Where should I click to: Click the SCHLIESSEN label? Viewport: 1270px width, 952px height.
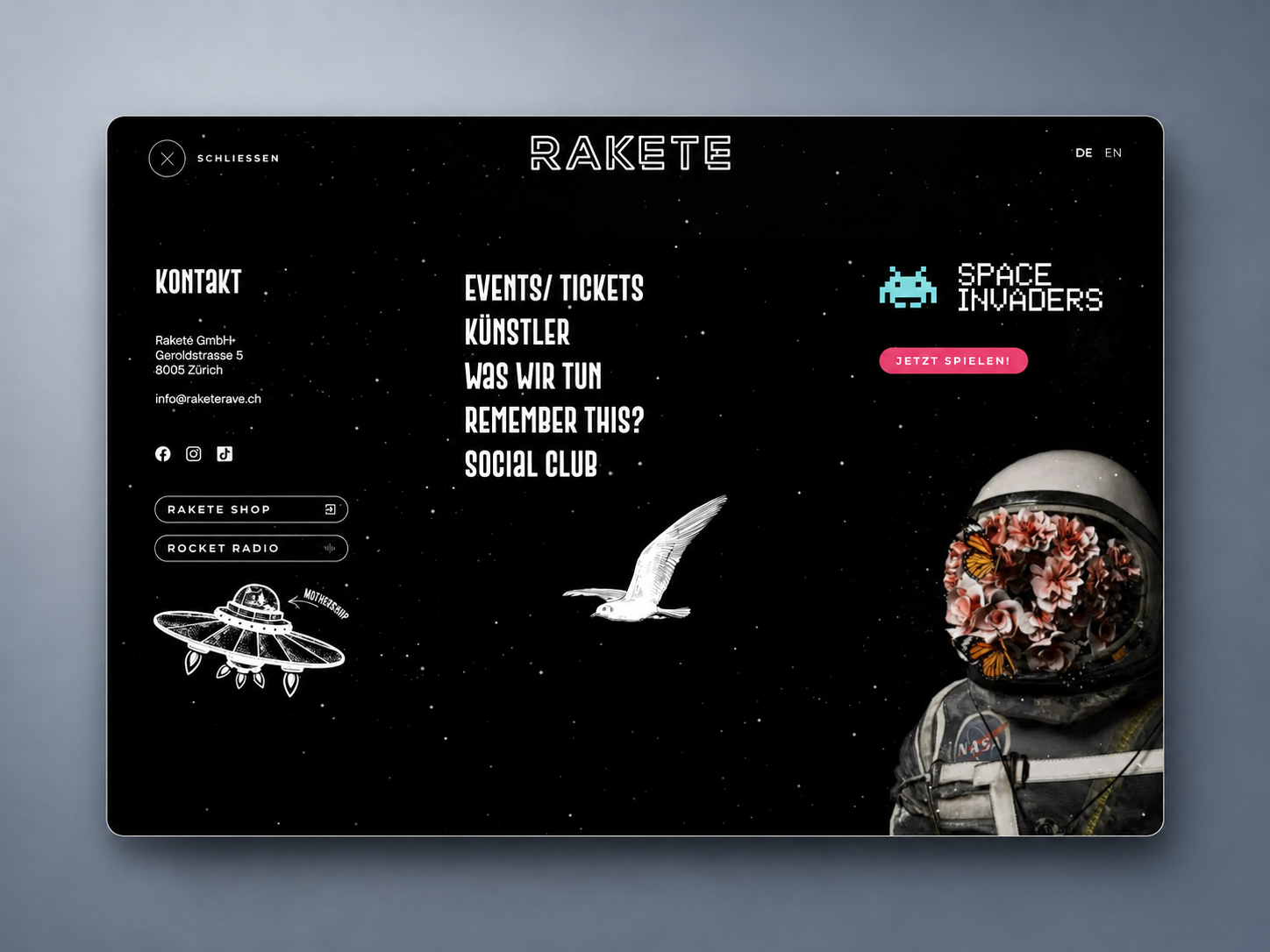(239, 159)
